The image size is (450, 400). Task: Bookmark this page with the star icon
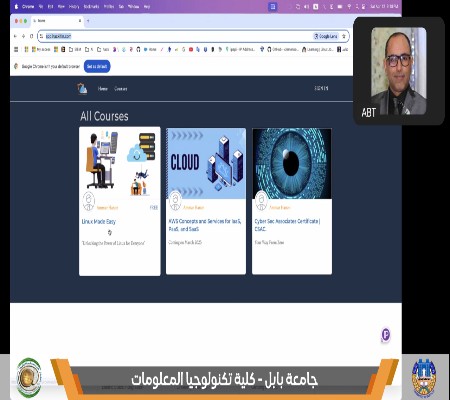pyautogui.click(x=344, y=36)
